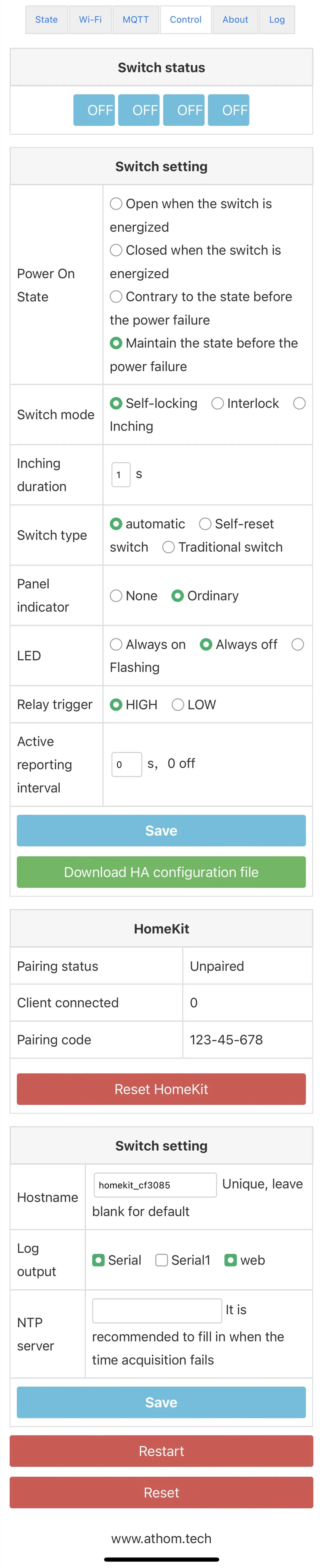Click the inching duration input field
The height and width of the screenshot is (1568, 323).
point(120,475)
